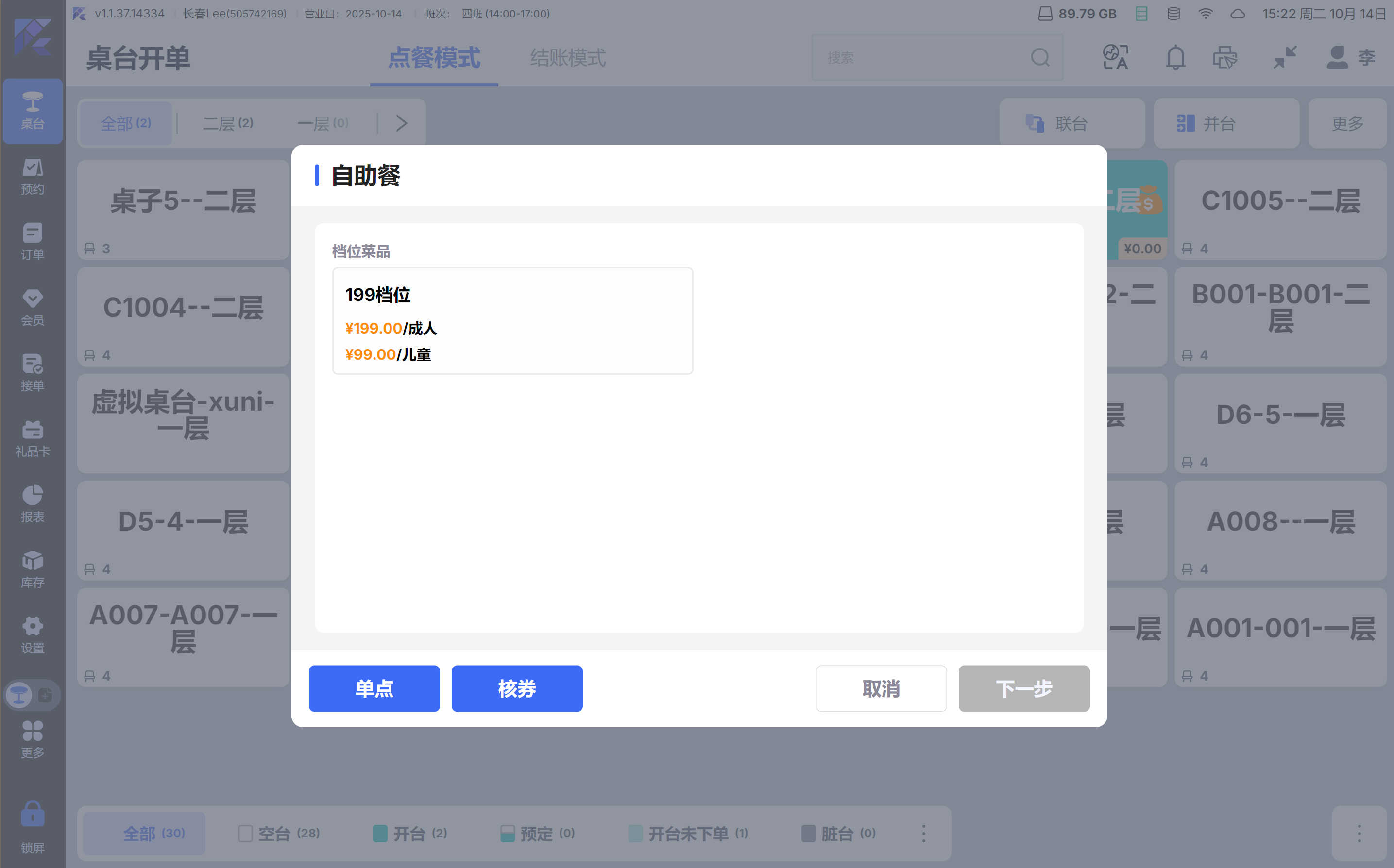Open the 礼品卡 gift card icon
Image resolution: width=1394 pixels, height=868 pixels.
(x=32, y=438)
